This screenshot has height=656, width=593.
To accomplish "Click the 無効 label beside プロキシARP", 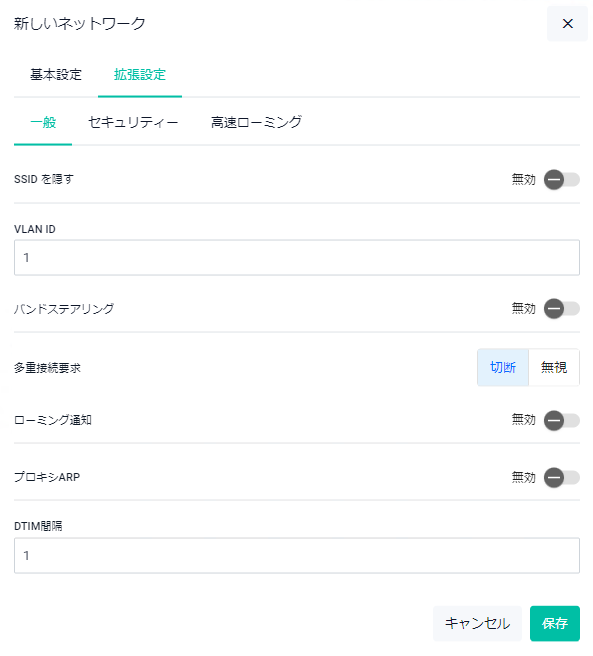I will [x=523, y=477].
